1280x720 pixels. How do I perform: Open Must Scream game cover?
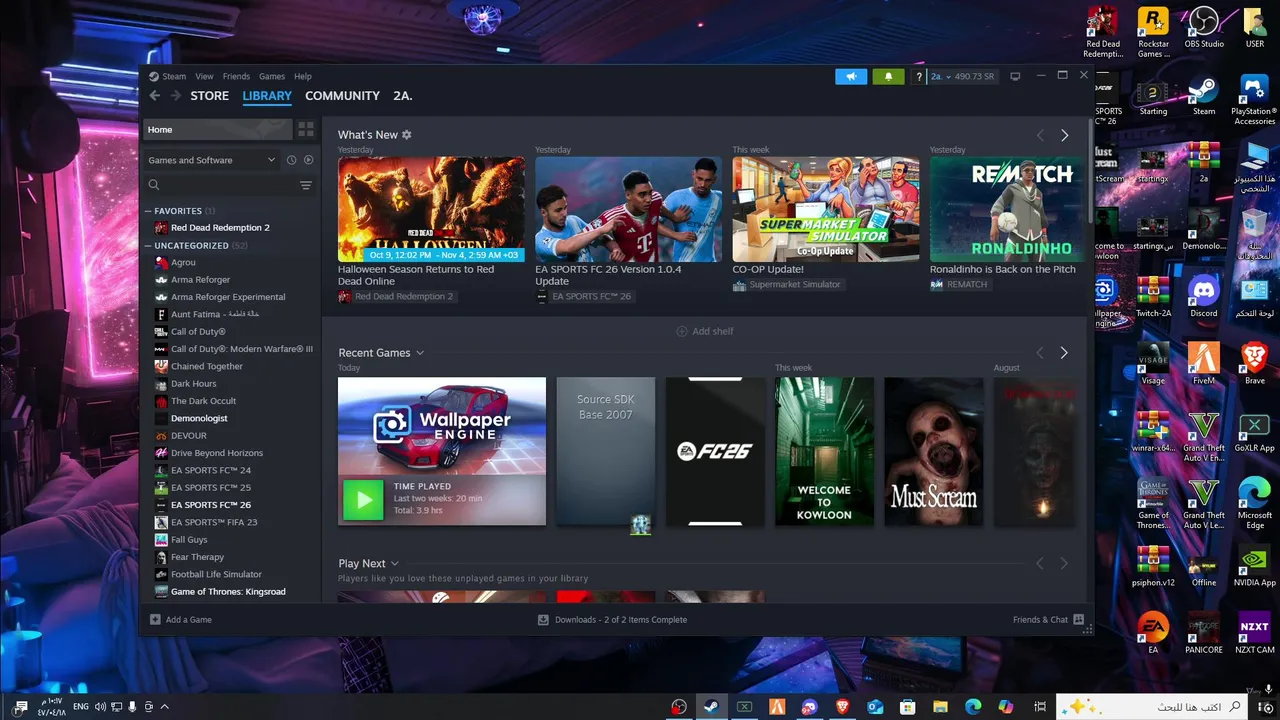tap(934, 451)
